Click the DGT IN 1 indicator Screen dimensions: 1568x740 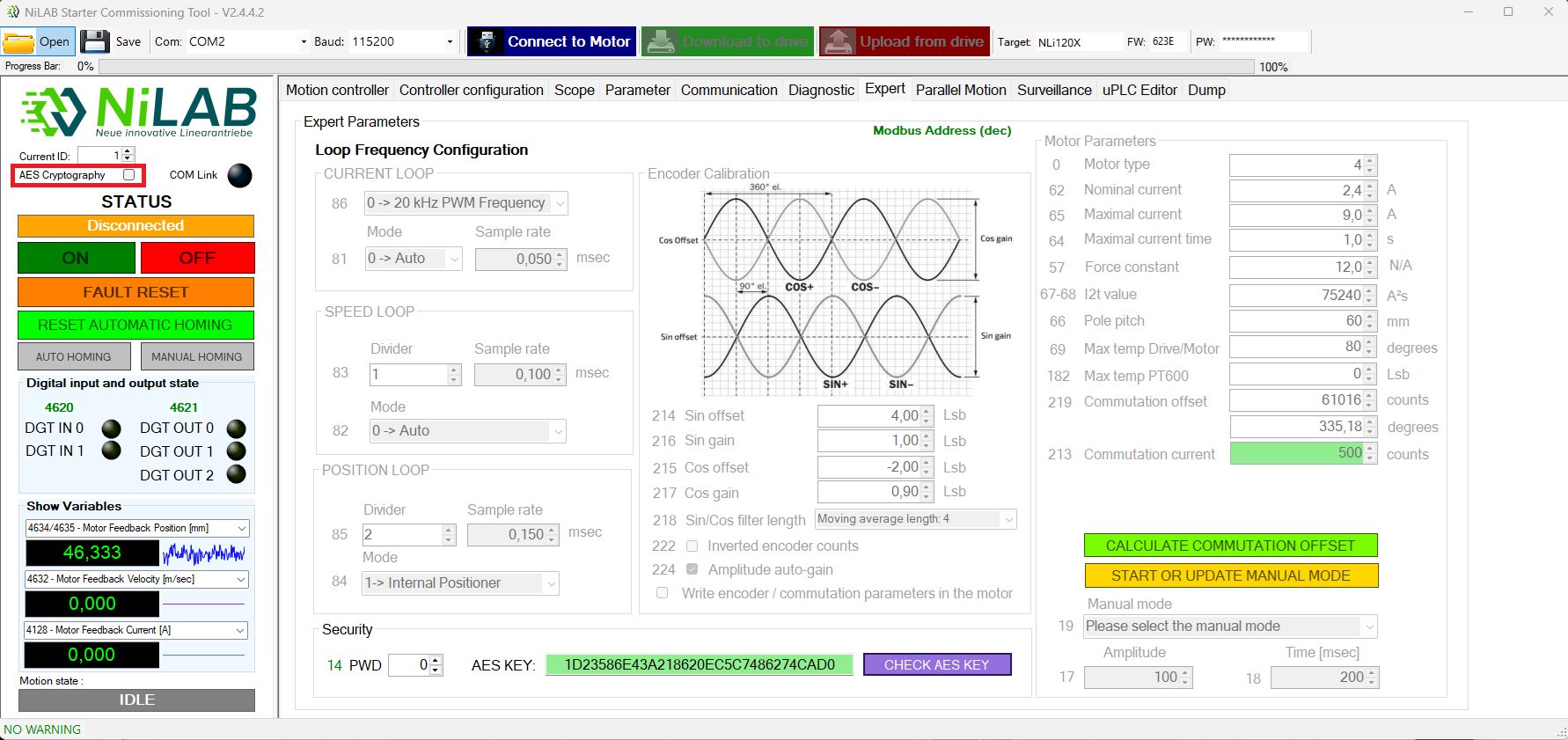tap(112, 451)
